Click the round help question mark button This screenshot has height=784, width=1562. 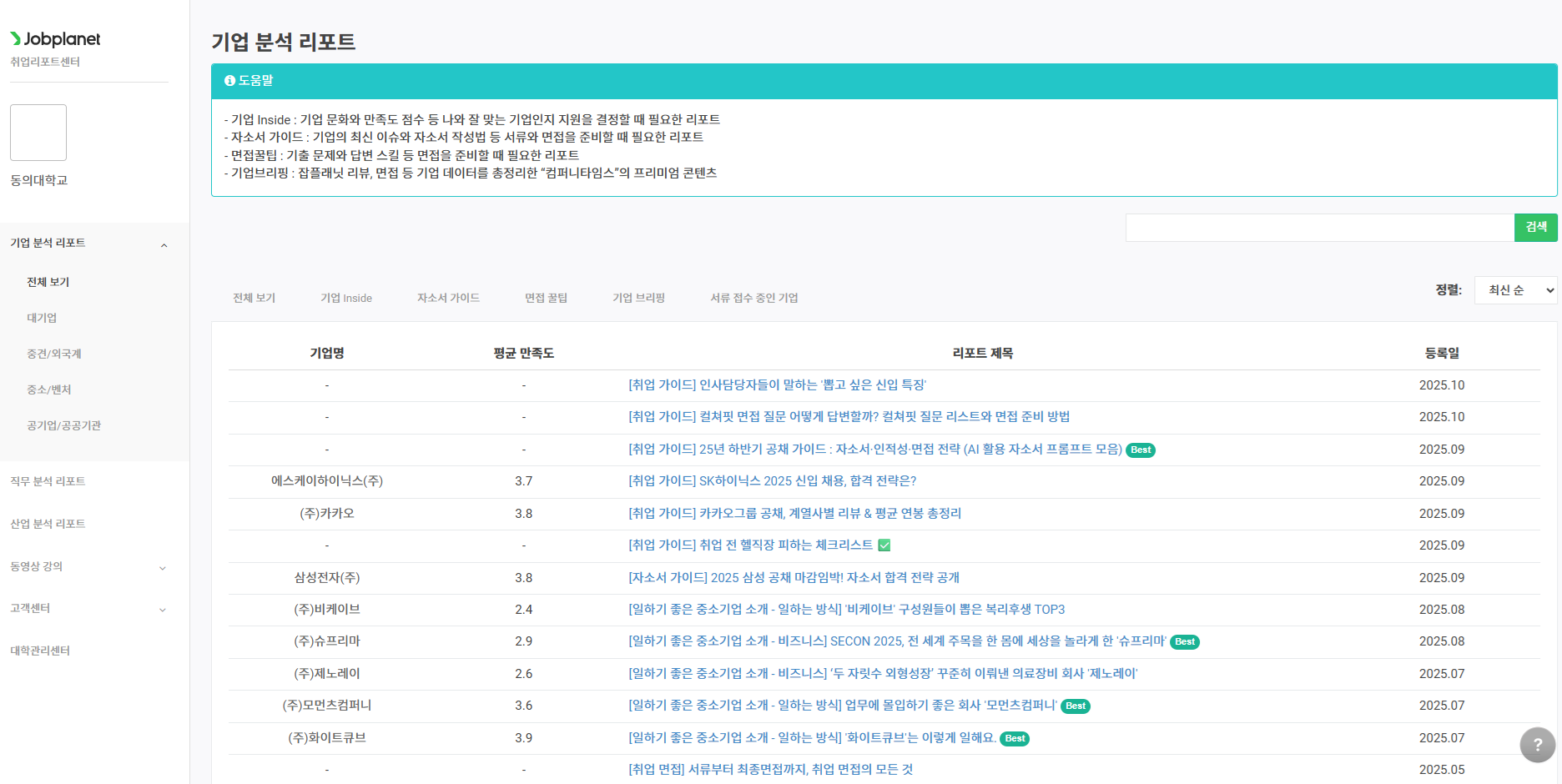(x=1537, y=745)
